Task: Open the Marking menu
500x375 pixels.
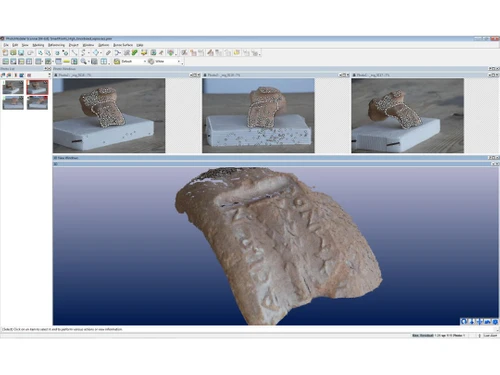Action: pos(38,45)
